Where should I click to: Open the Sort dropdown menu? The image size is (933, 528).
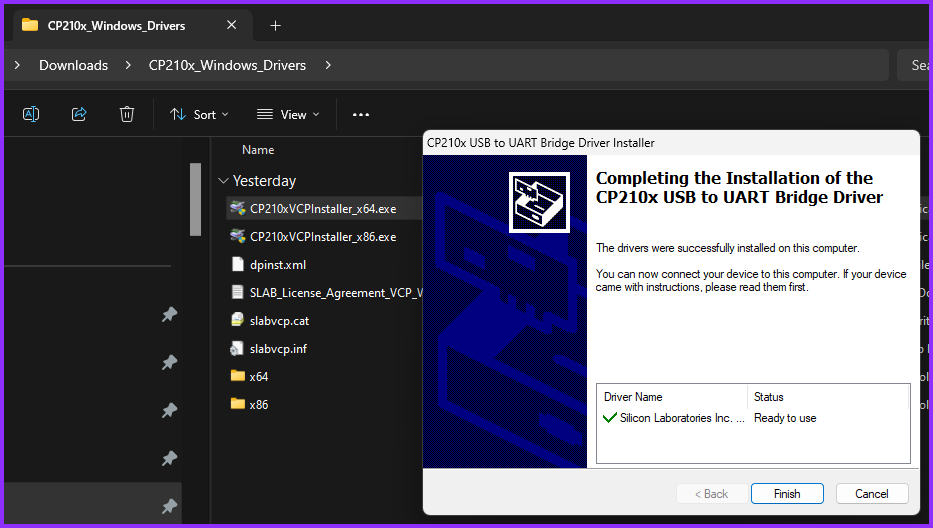coord(199,114)
